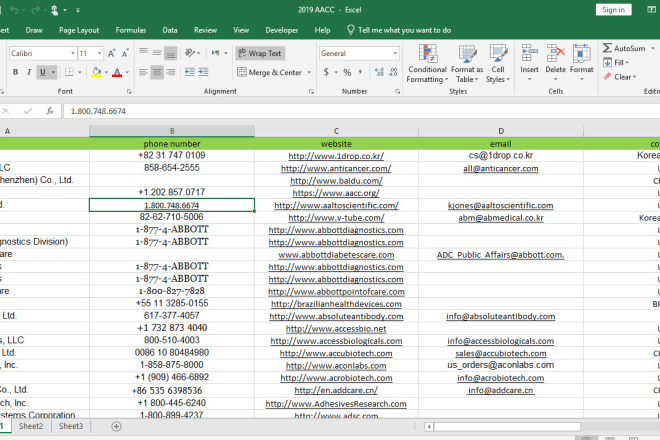
Task: Open Cell Styles gallery
Action: click(498, 64)
